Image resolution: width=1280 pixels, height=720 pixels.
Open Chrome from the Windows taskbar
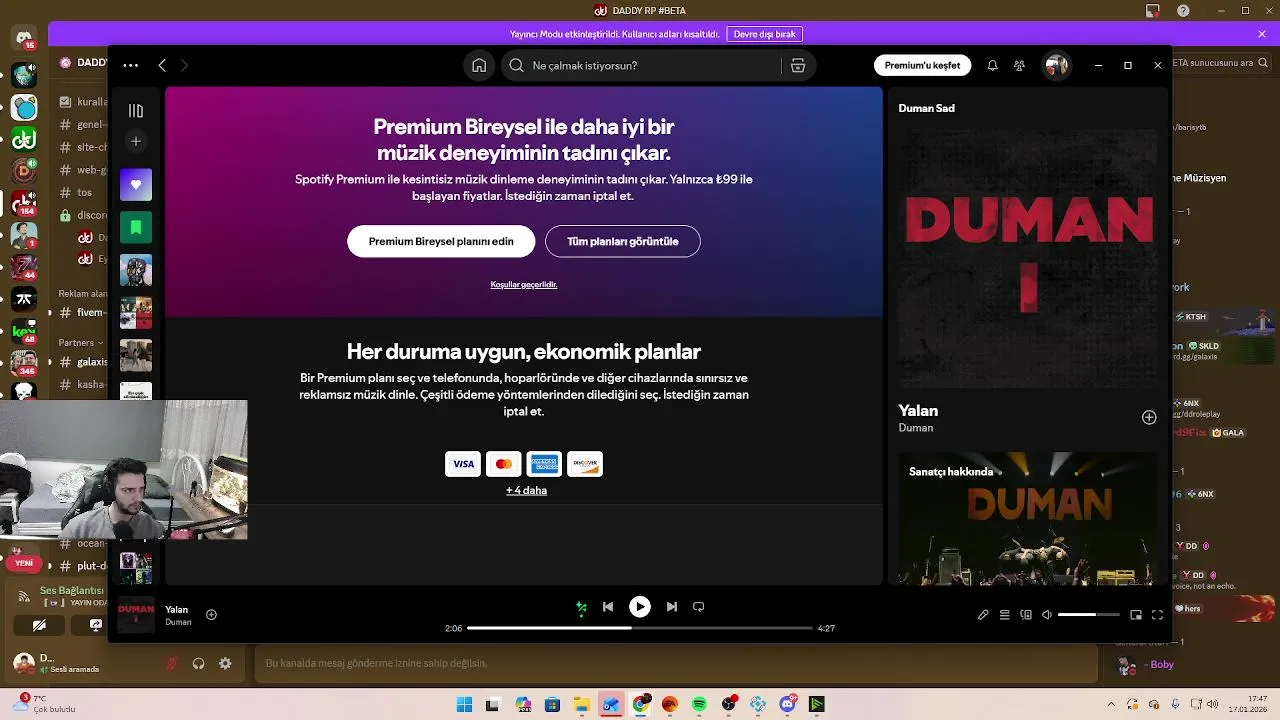click(640, 704)
